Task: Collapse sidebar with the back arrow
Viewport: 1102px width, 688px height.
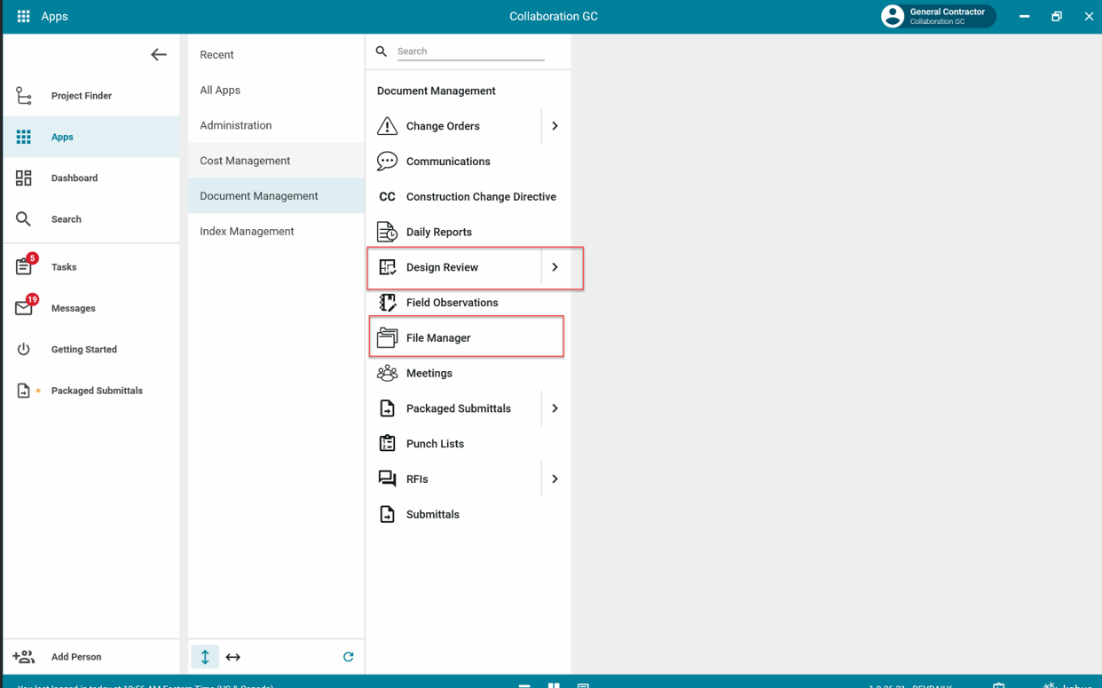Action: click(158, 55)
